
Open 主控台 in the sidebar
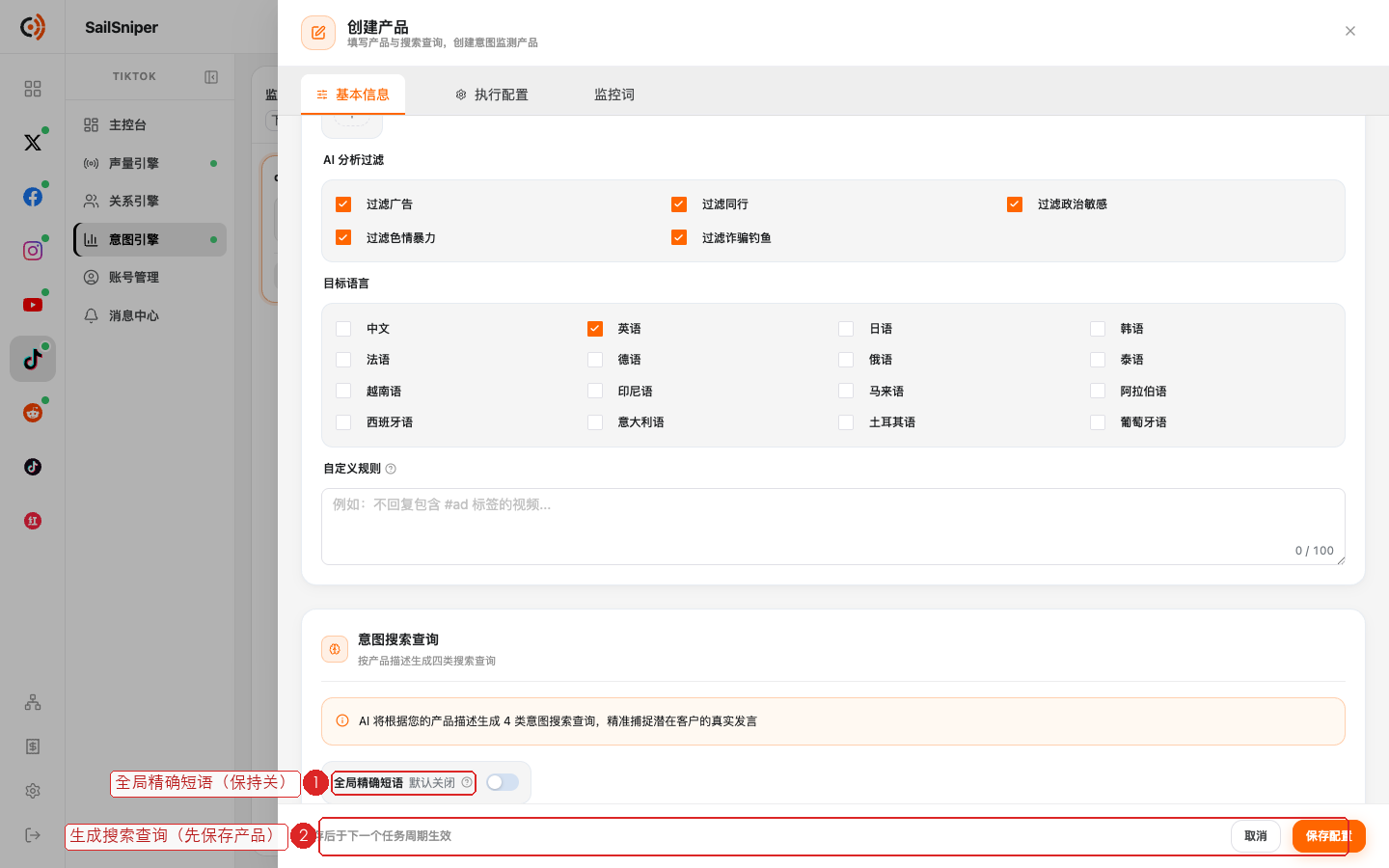click(x=150, y=124)
